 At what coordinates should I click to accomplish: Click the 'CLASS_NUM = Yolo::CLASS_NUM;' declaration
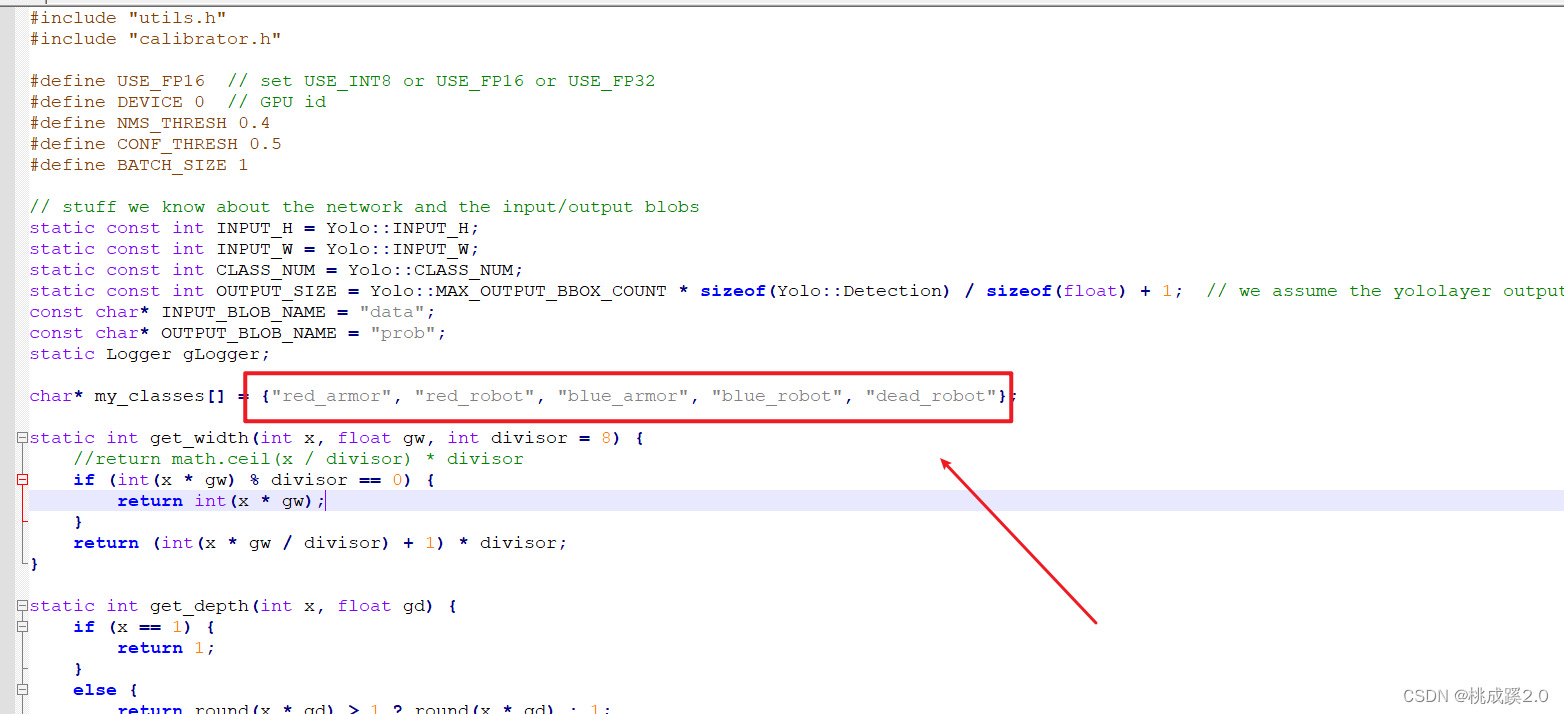click(370, 270)
